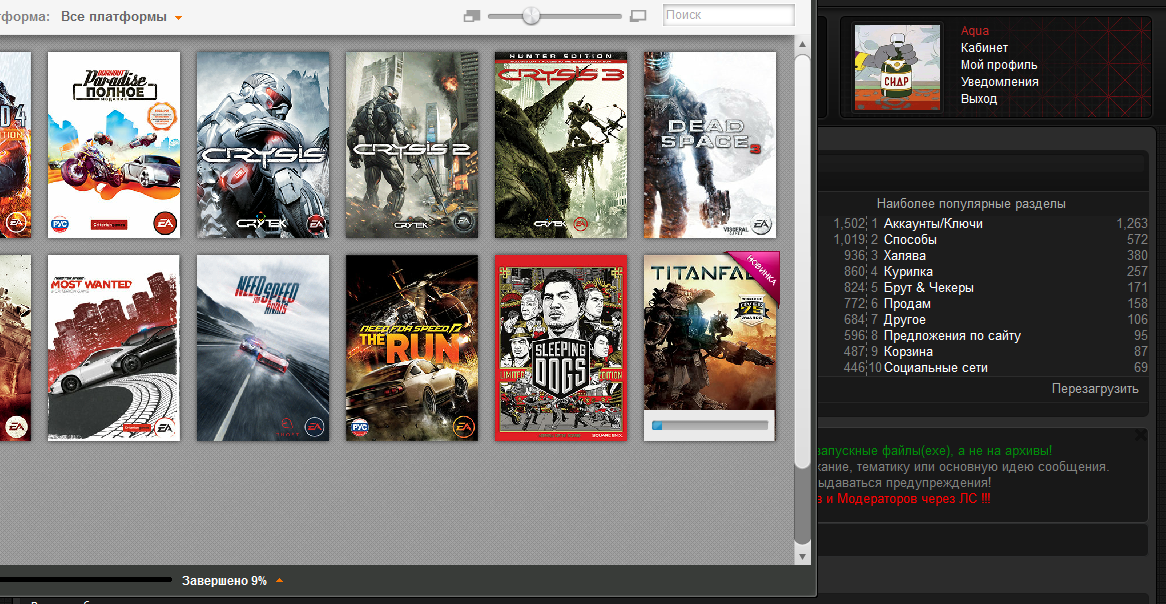Viewport: 1166px width, 604px height.
Task: Open the Мой профиль link
Action: 999,65
